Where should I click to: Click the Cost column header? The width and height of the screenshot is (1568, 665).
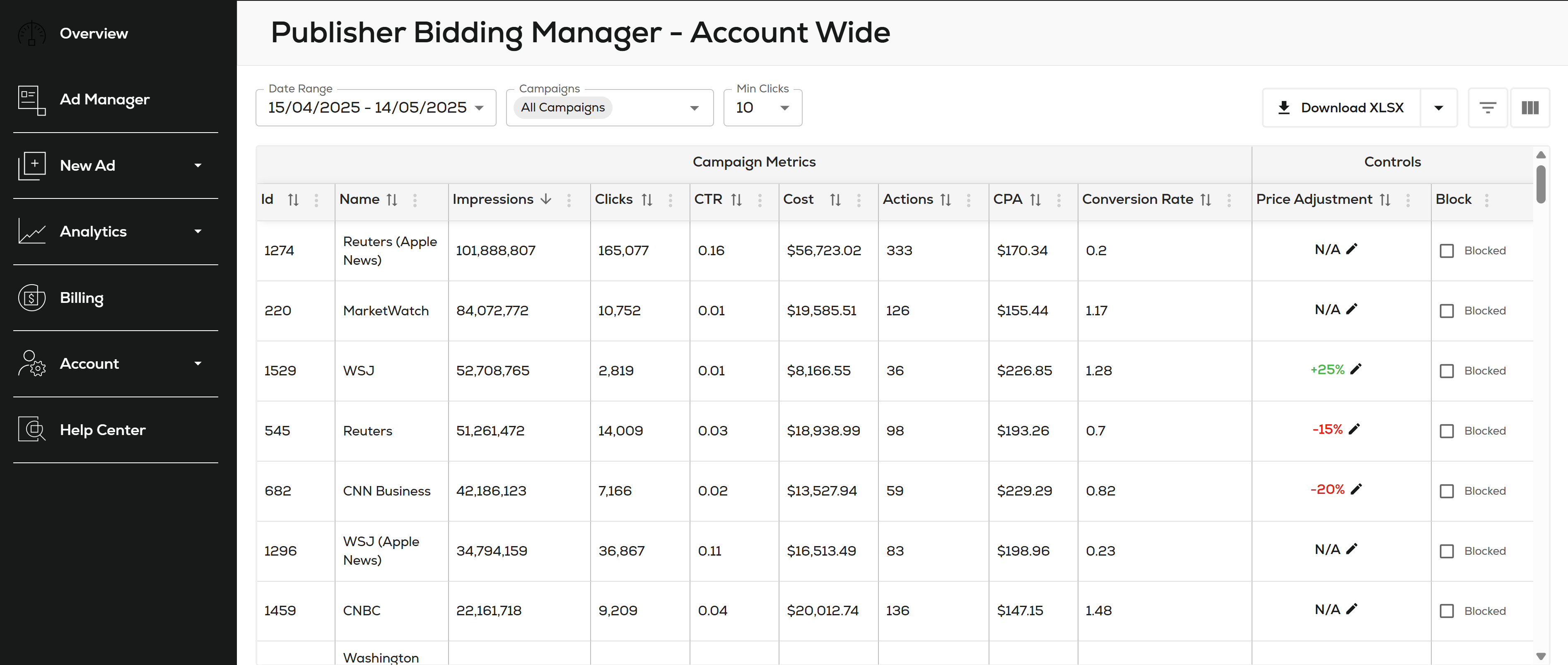(798, 199)
